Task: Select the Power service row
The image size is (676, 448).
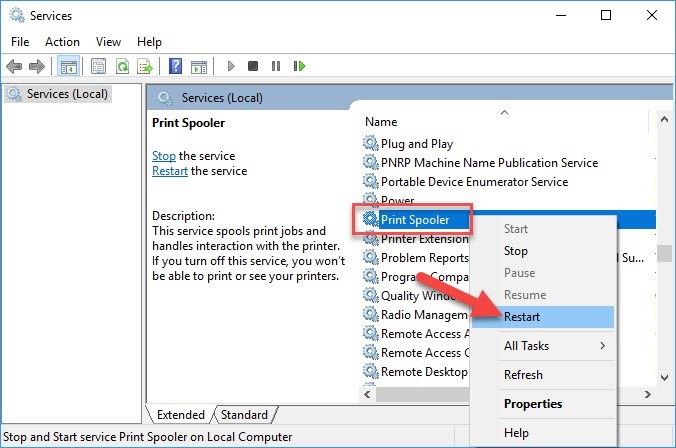Action: click(509, 201)
